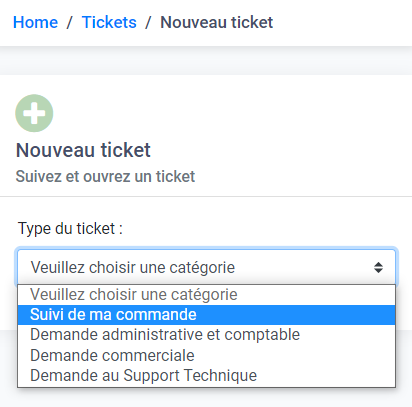The height and width of the screenshot is (407, 412).
Task: Pick 'Demande commerciale' from the list
Action: coord(206,355)
